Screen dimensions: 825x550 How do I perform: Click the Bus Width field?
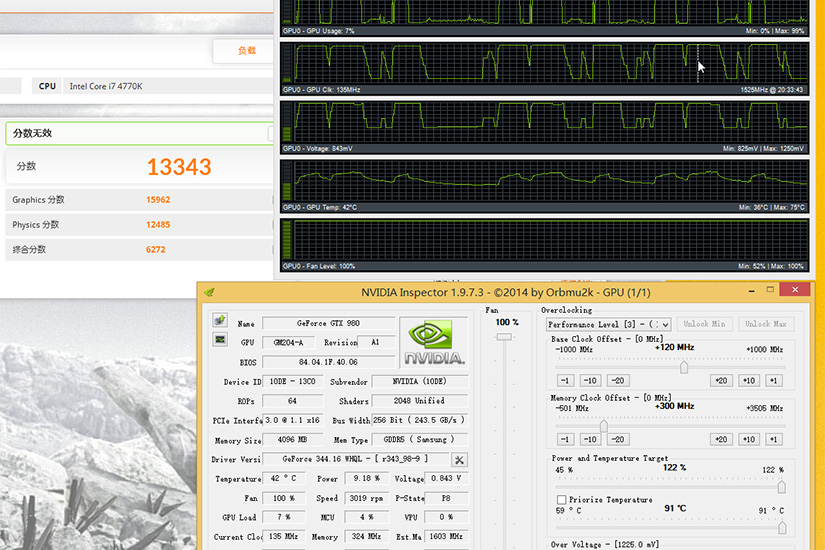[x=419, y=420]
